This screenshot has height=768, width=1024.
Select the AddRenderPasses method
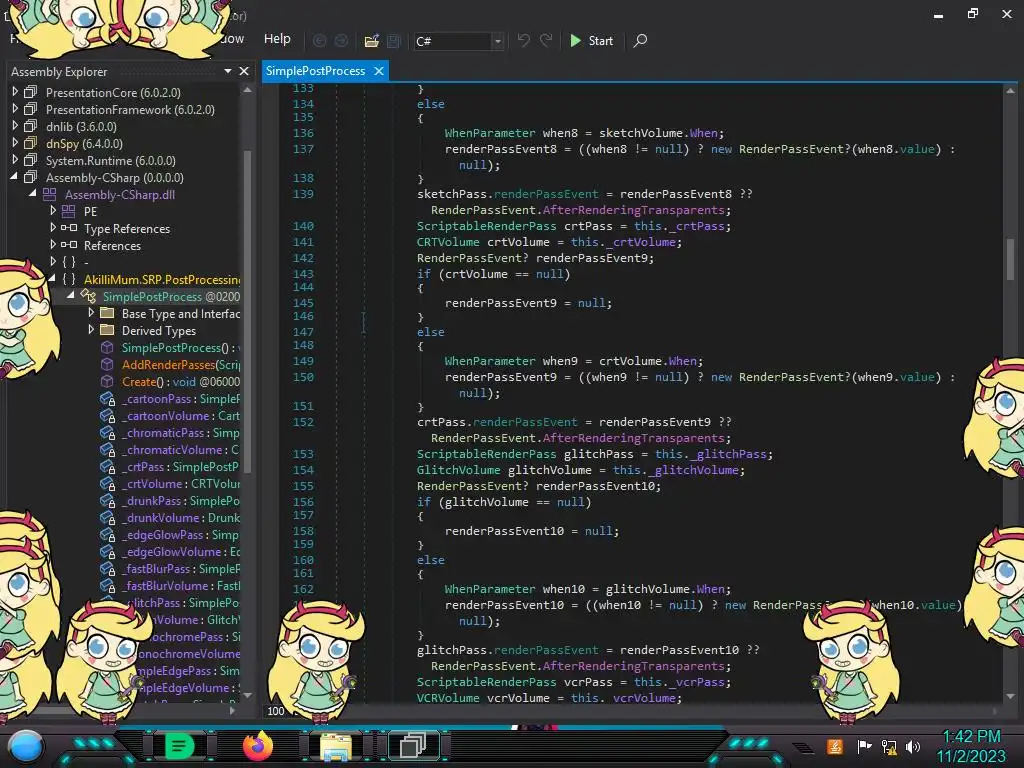181,364
